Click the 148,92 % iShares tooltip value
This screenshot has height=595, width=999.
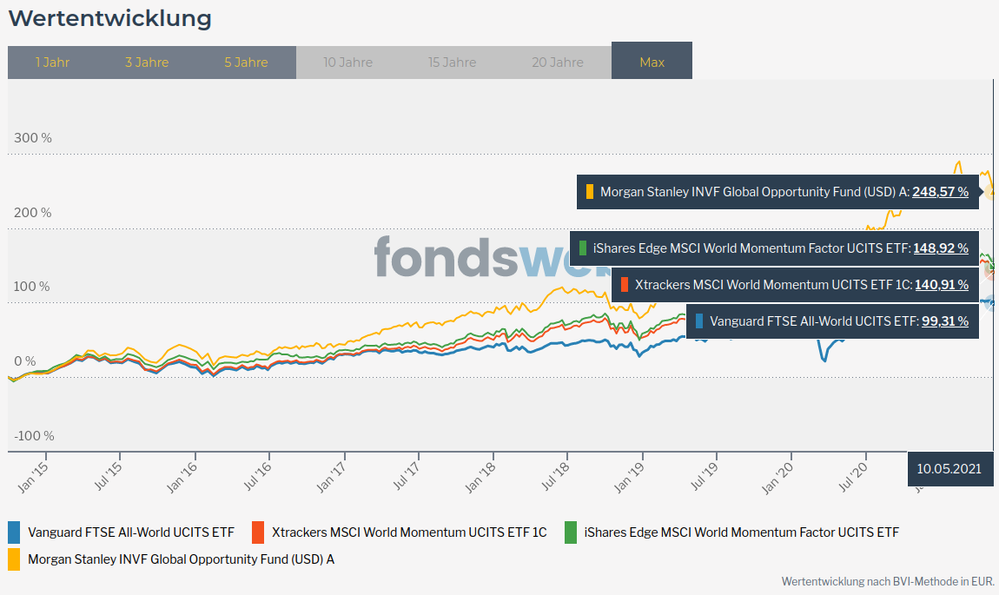(x=940, y=247)
